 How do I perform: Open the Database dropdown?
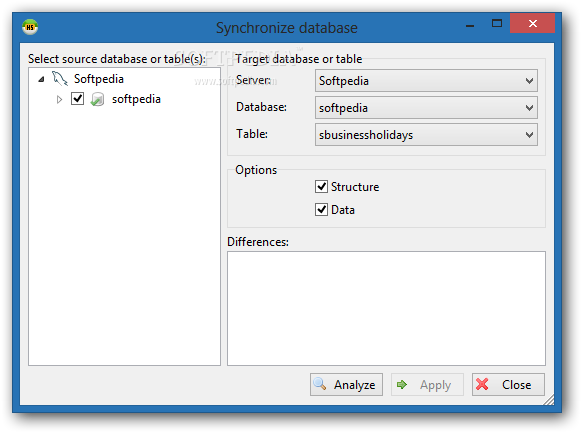click(x=426, y=108)
